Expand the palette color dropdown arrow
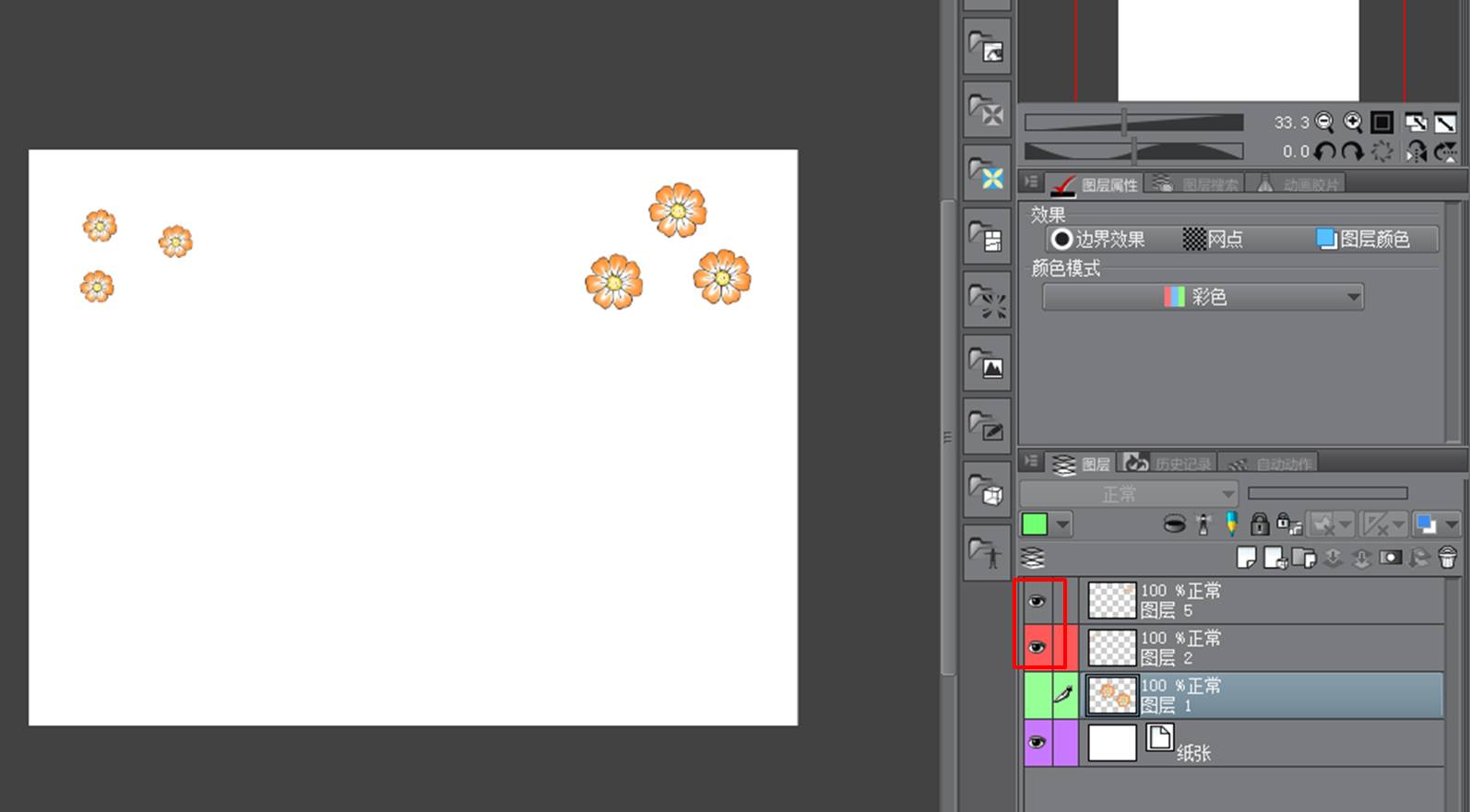This screenshot has width=1470, height=812. point(1063,524)
